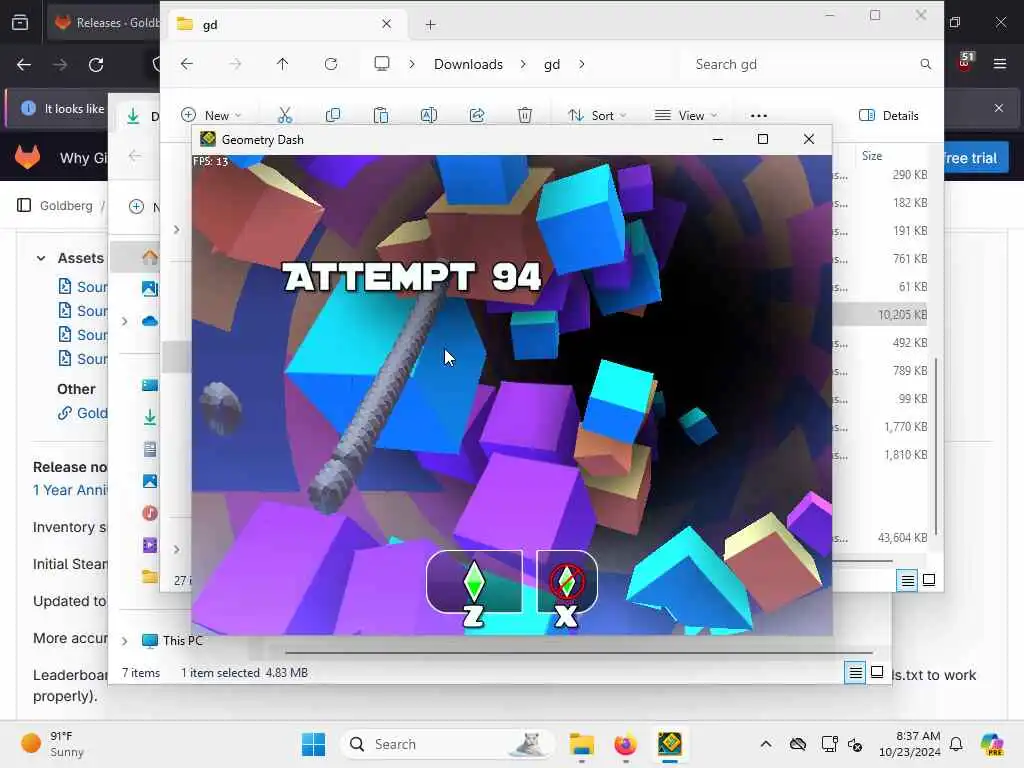
Task: Open the Copilot icon in the taskbar corner
Action: [x=992, y=744]
